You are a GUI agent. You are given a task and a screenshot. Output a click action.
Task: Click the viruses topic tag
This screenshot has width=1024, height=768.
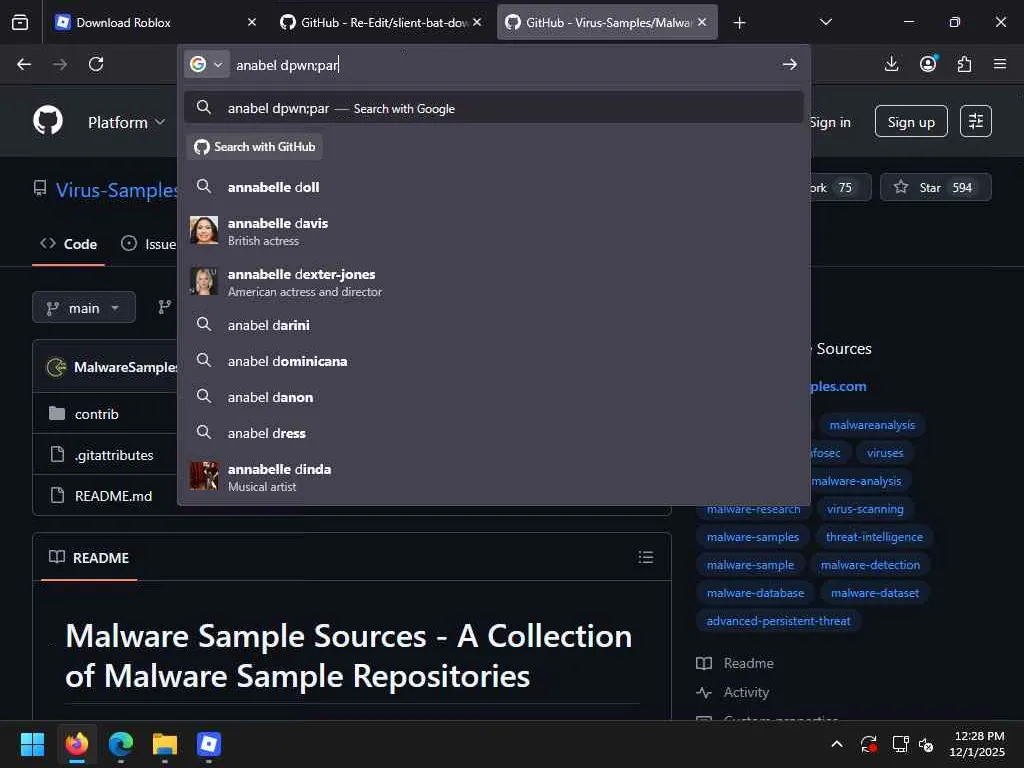(885, 453)
